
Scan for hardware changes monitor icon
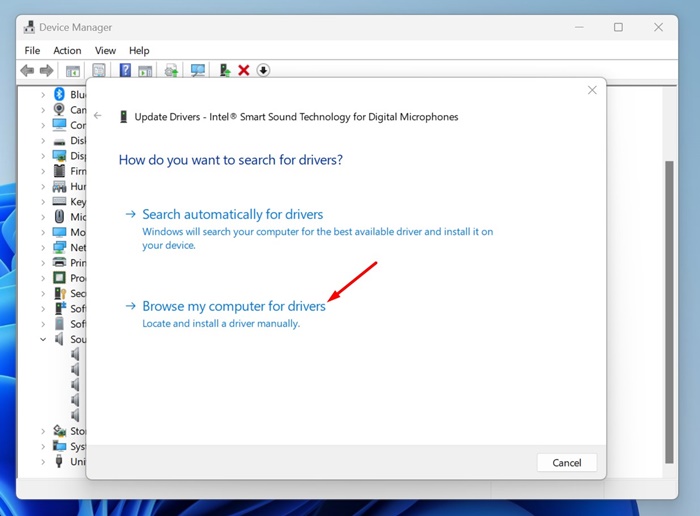click(x=198, y=70)
